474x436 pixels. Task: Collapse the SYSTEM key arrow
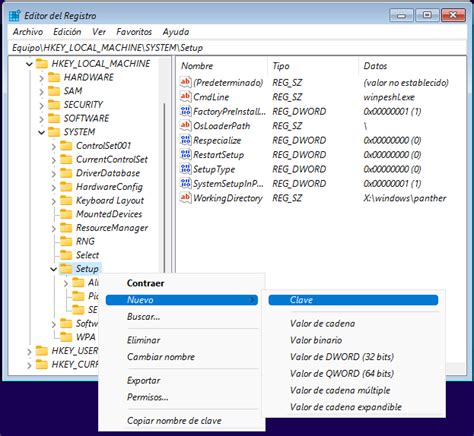click(x=41, y=132)
